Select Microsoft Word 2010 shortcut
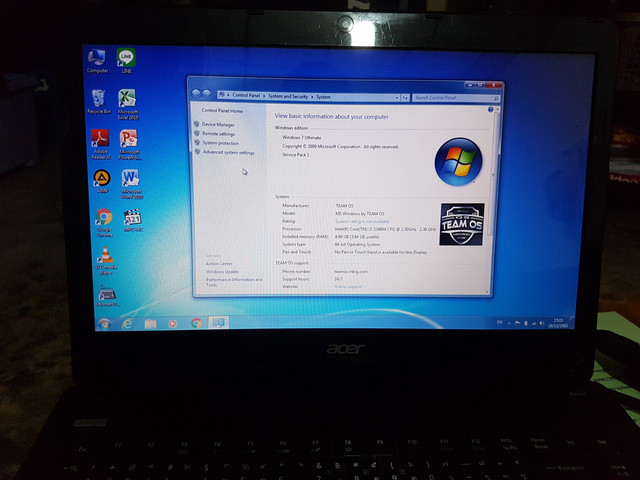The image size is (640, 480). (x=131, y=184)
